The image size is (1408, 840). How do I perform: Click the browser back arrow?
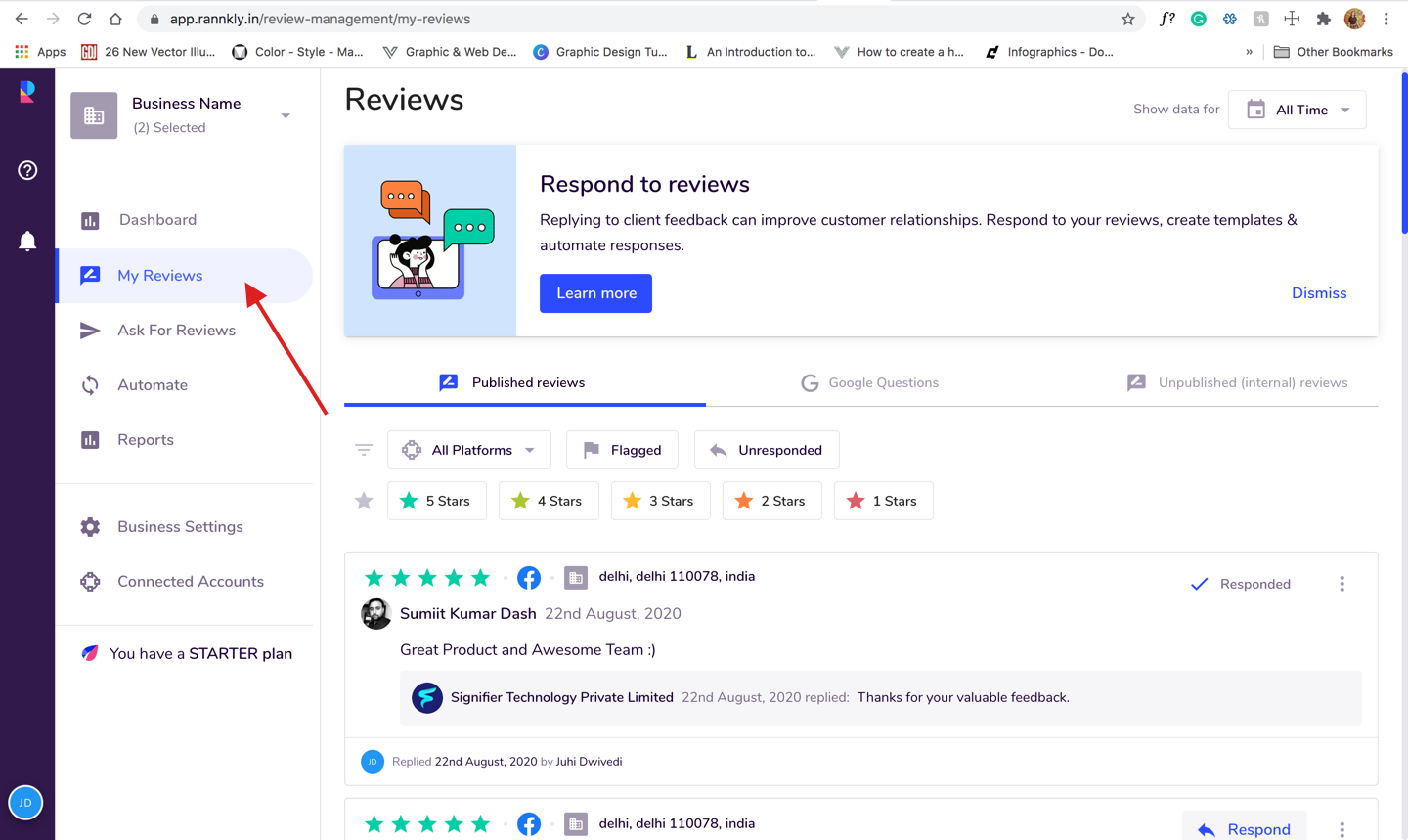coord(22,19)
